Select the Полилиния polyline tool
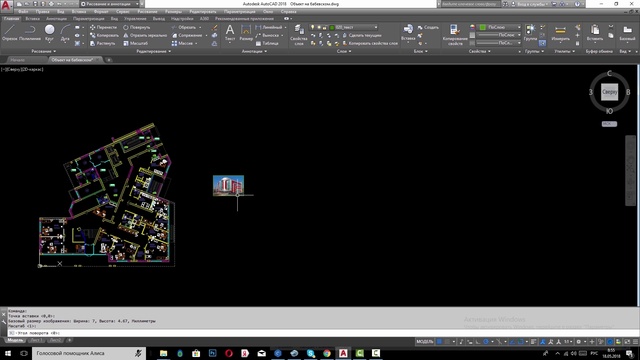640x360 pixels. (x=30, y=33)
